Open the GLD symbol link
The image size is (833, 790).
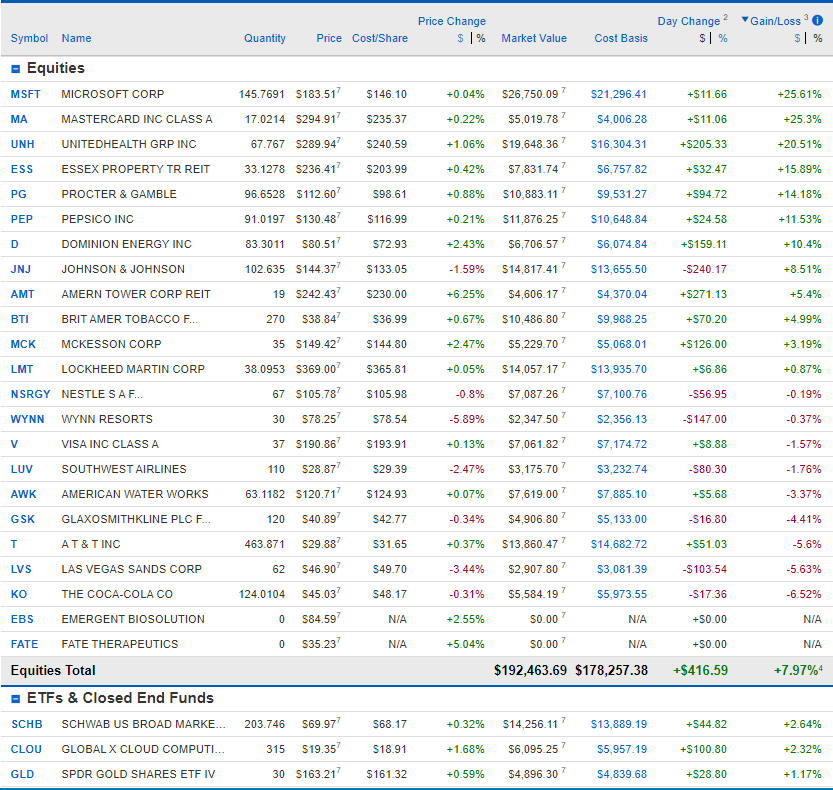tap(22, 774)
